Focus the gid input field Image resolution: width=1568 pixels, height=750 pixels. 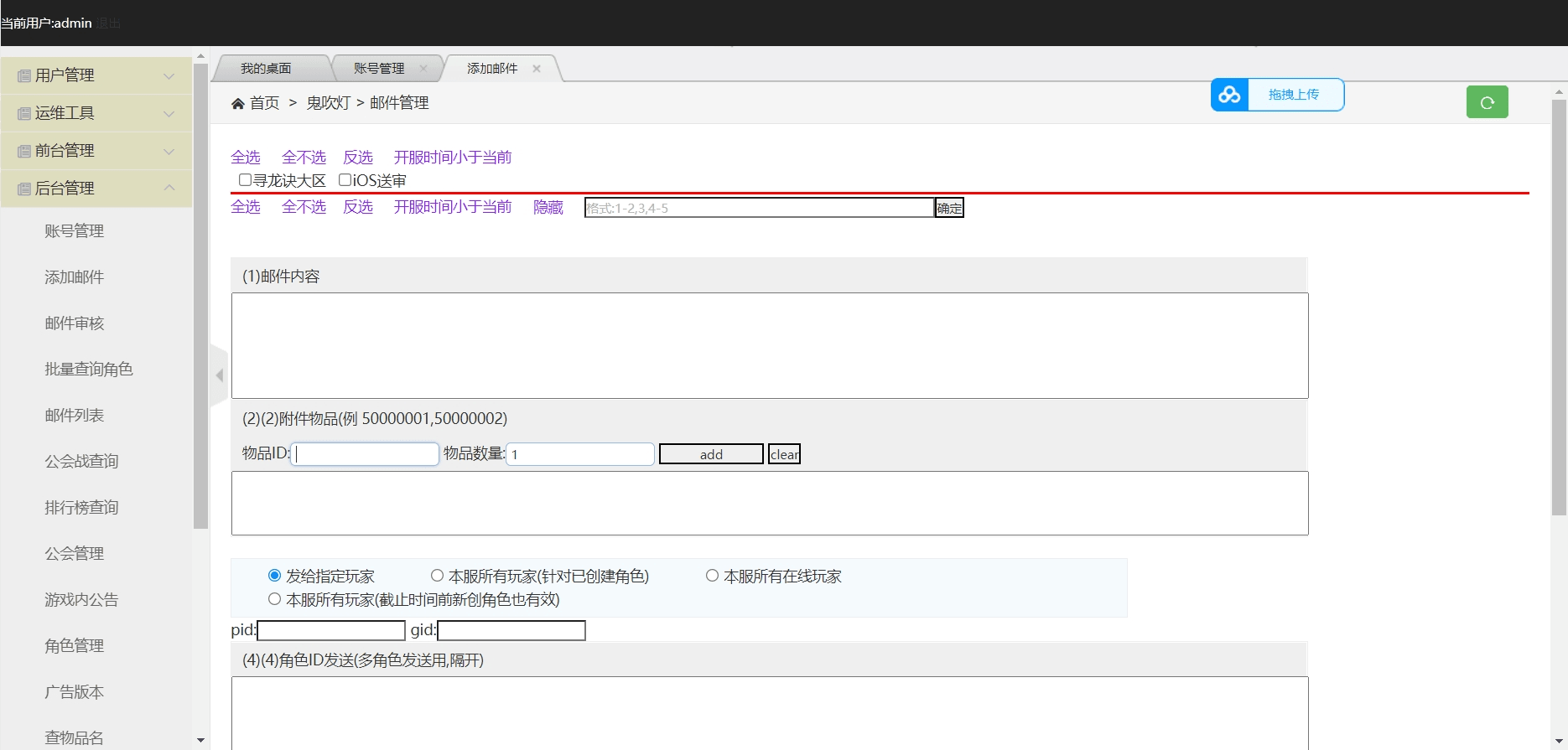[511, 630]
